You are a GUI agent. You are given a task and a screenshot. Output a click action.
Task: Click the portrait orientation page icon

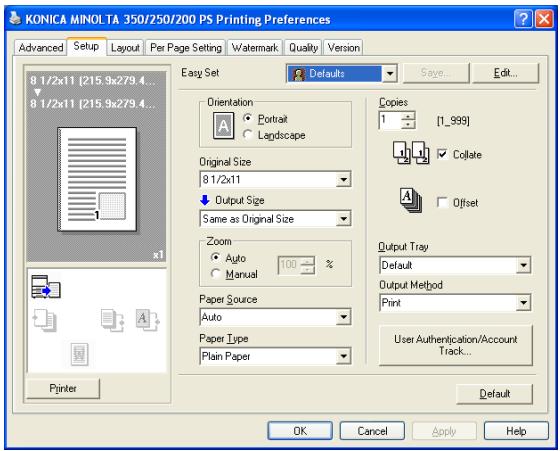[x=223, y=125]
